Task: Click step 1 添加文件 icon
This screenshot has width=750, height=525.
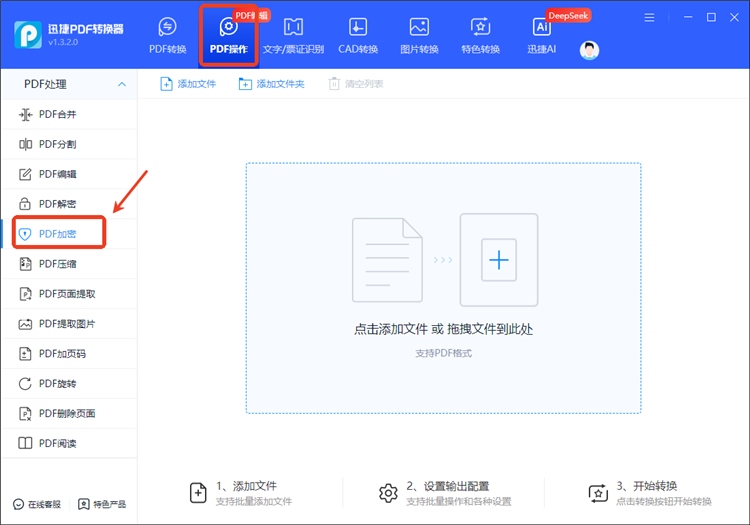Action: coord(198,493)
